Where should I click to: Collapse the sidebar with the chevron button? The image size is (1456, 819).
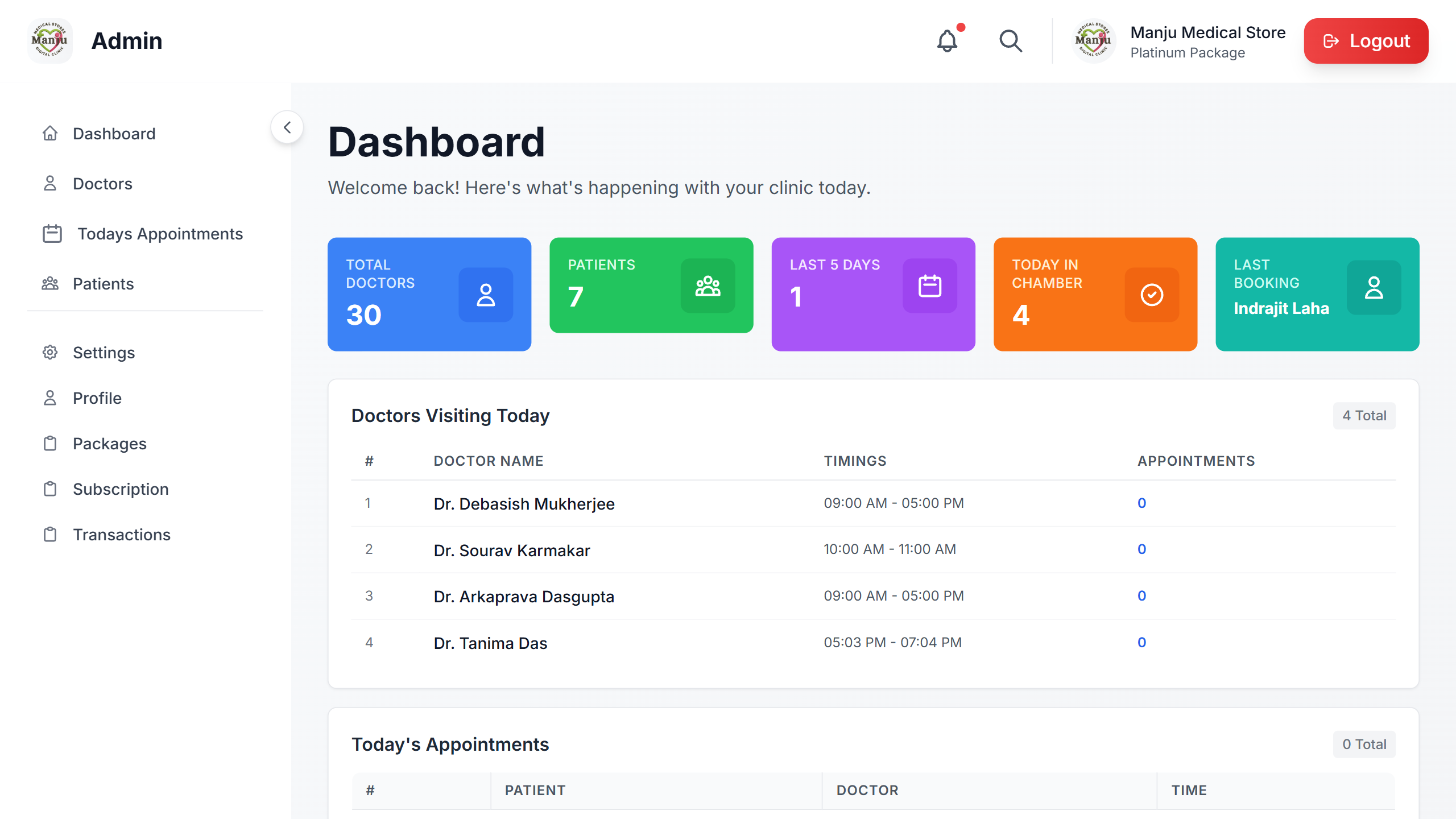pyautogui.click(x=287, y=127)
